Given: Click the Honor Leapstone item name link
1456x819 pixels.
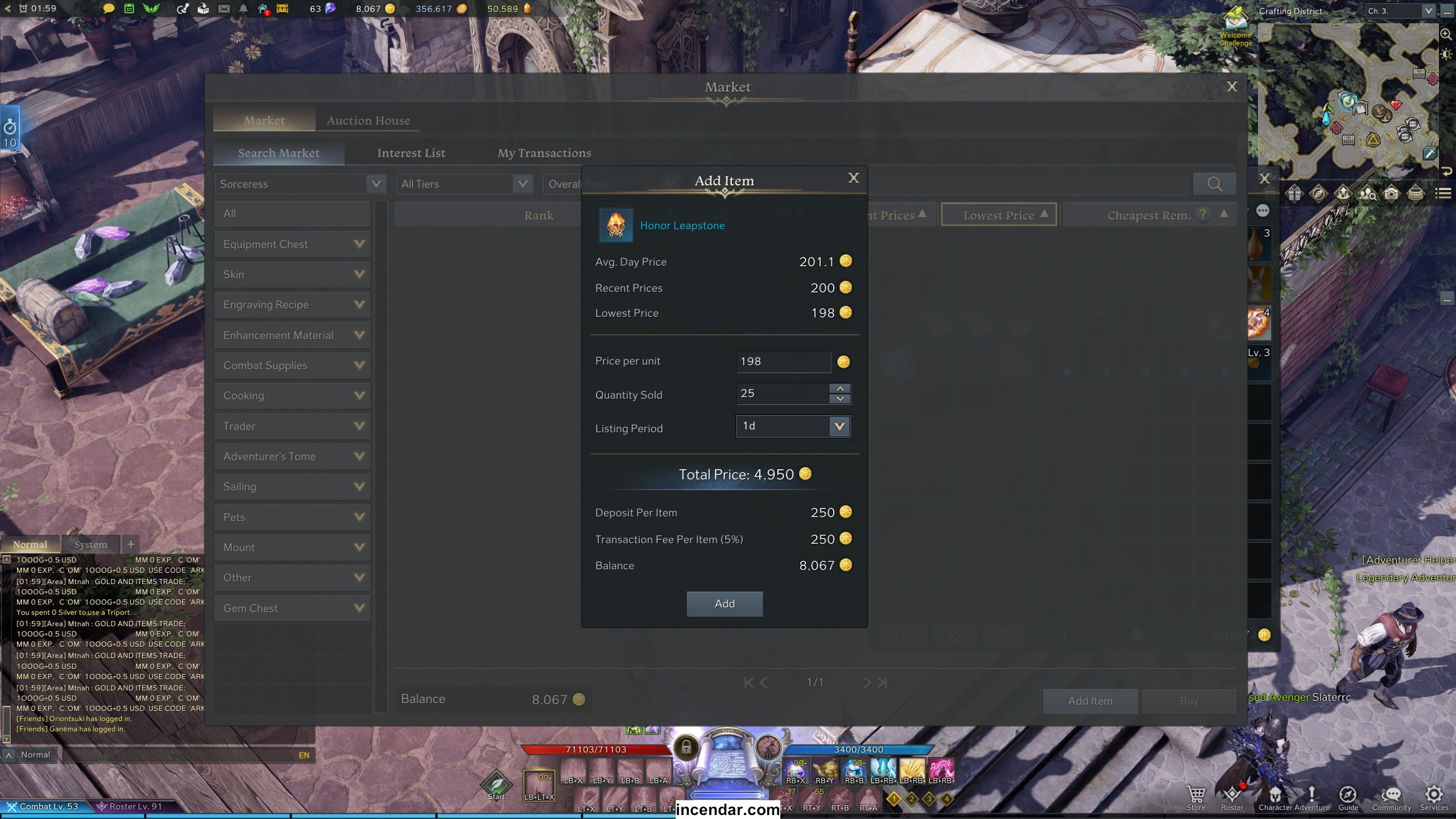Looking at the screenshot, I should point(682,225).
